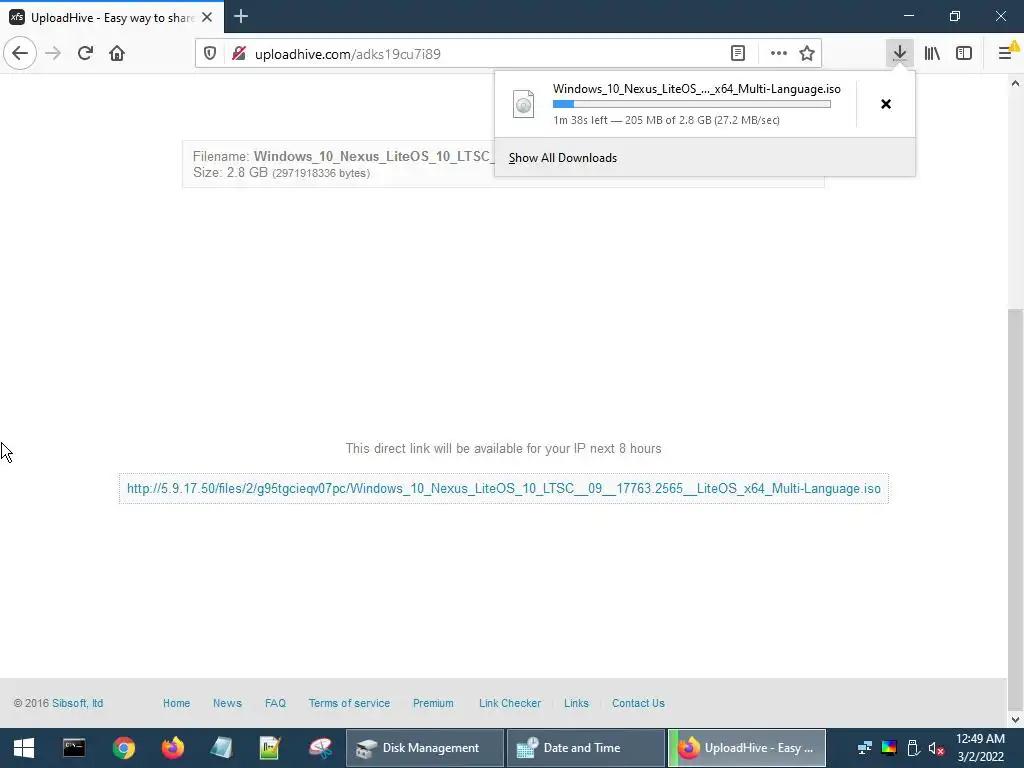
Task: Open Firefox hamburger menu
Action: tap(1006, 53)
